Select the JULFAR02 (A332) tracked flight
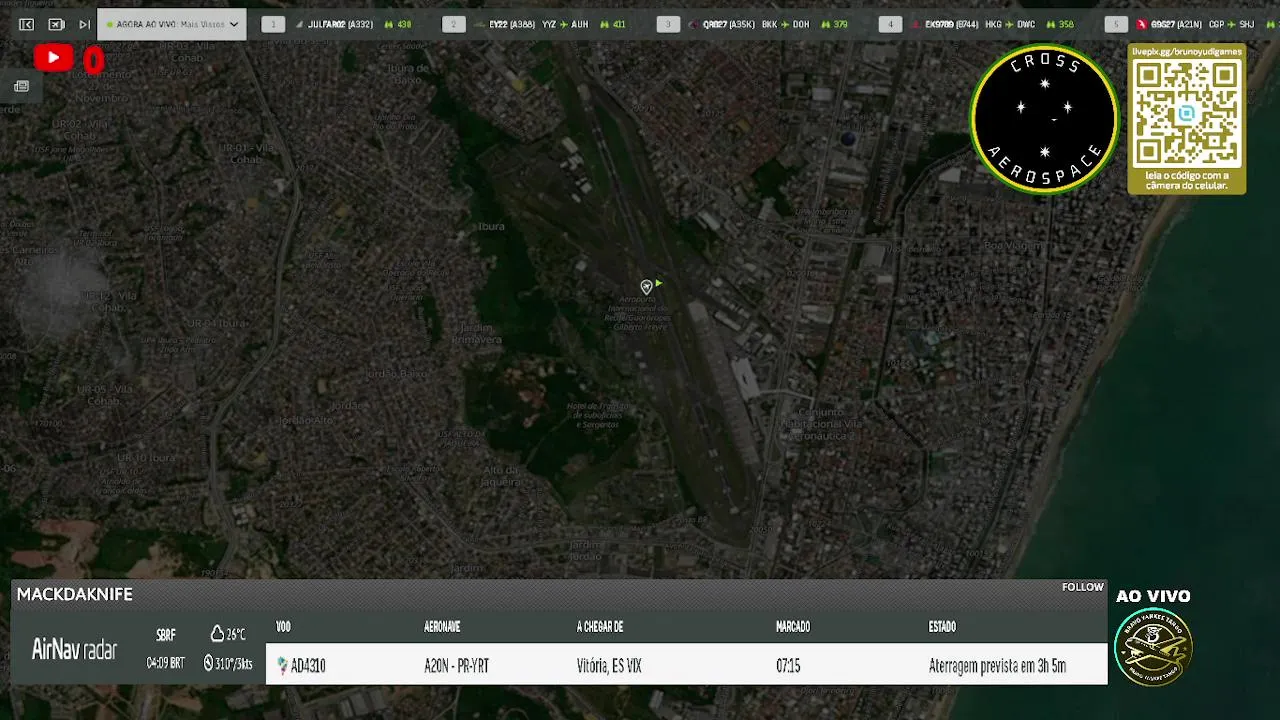 [x=340, y=24]
